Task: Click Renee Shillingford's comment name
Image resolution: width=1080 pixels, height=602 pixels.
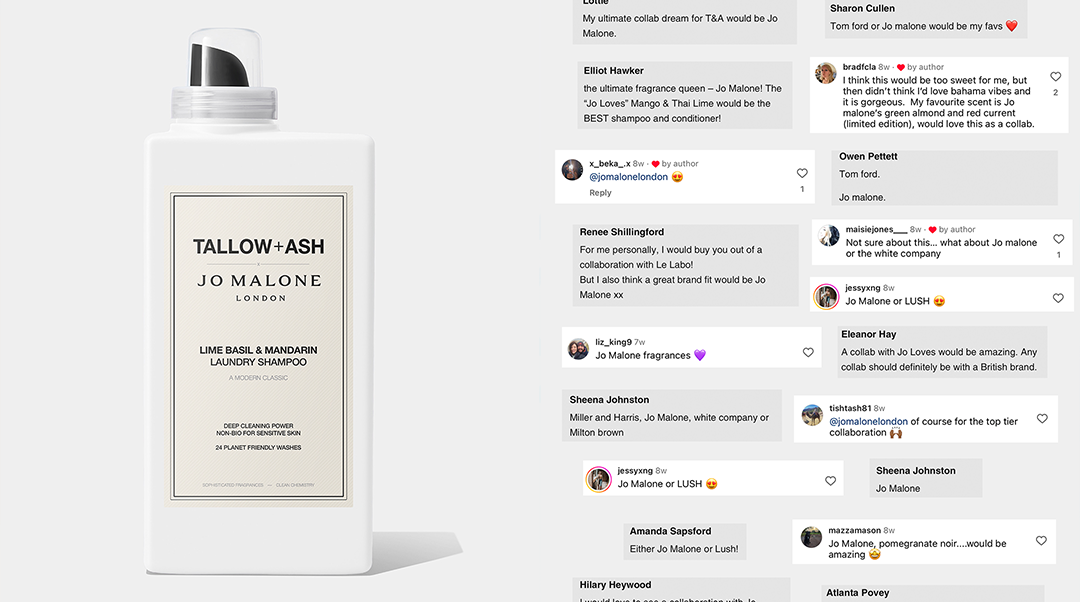Action: point(622,232)
